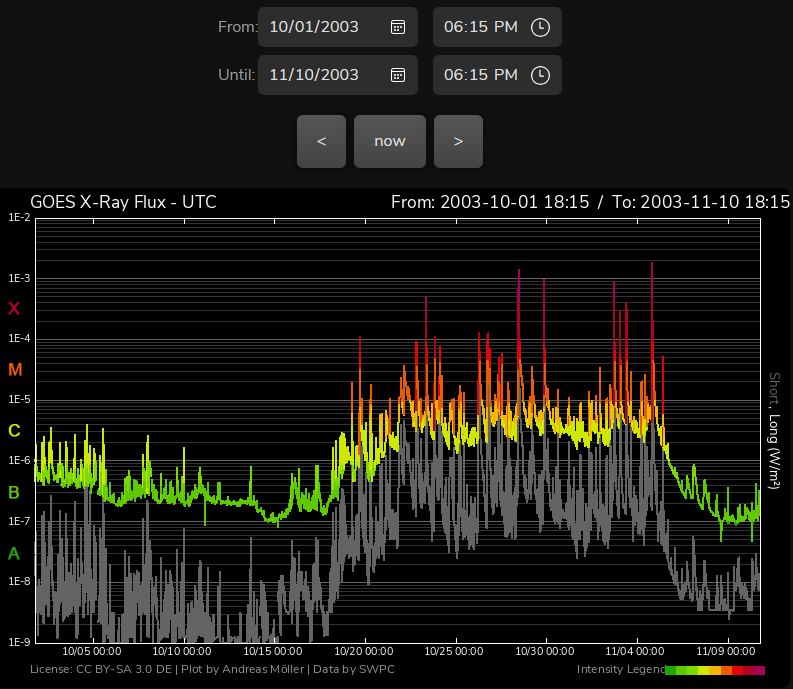The height and width of the screenshot is (689, 793).
Task: Click the 10/30 00:00 time axis label
Action: tap(545, 651)
